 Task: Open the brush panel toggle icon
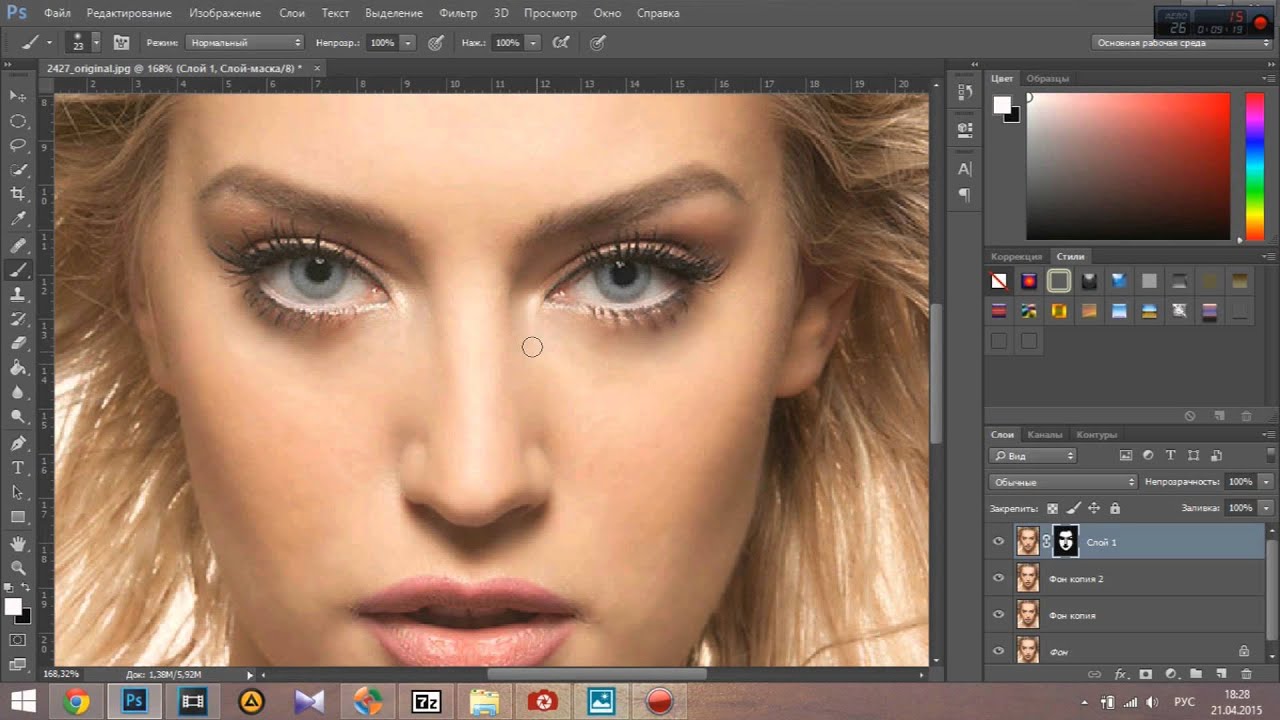[122, 43]
